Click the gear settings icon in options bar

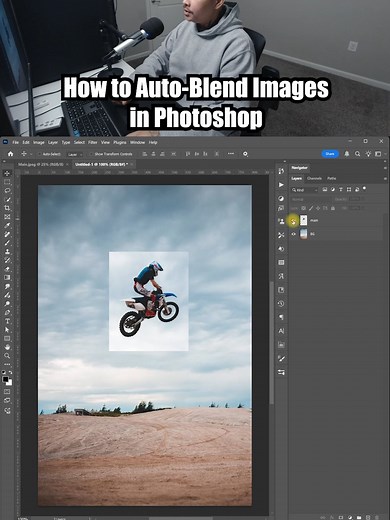[245, 154]
